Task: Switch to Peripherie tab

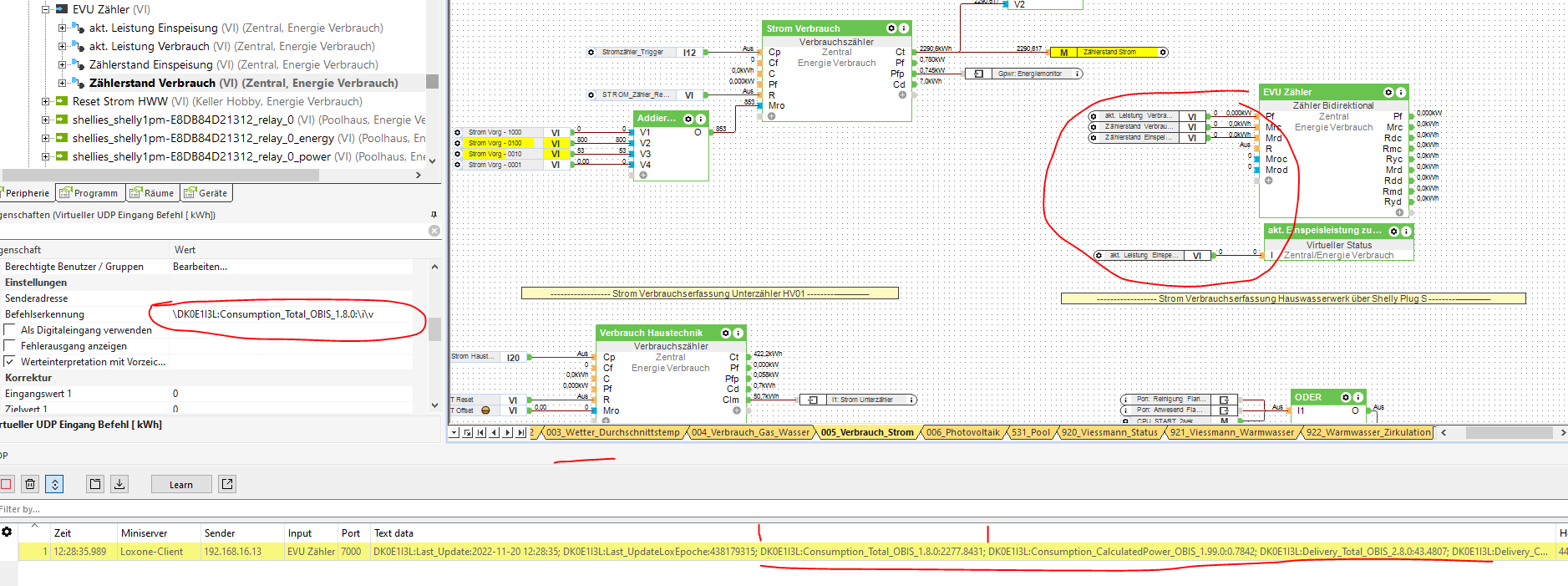Action: tap(27, 193)
